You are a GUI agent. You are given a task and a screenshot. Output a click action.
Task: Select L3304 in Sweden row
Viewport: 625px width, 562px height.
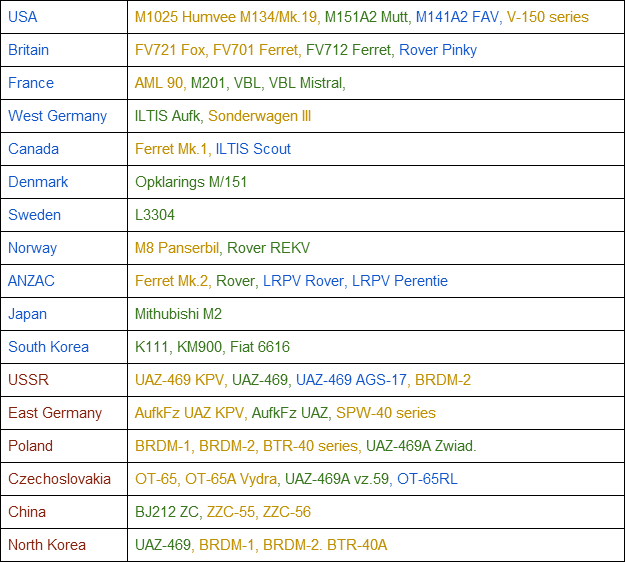[x=155, y=215]
